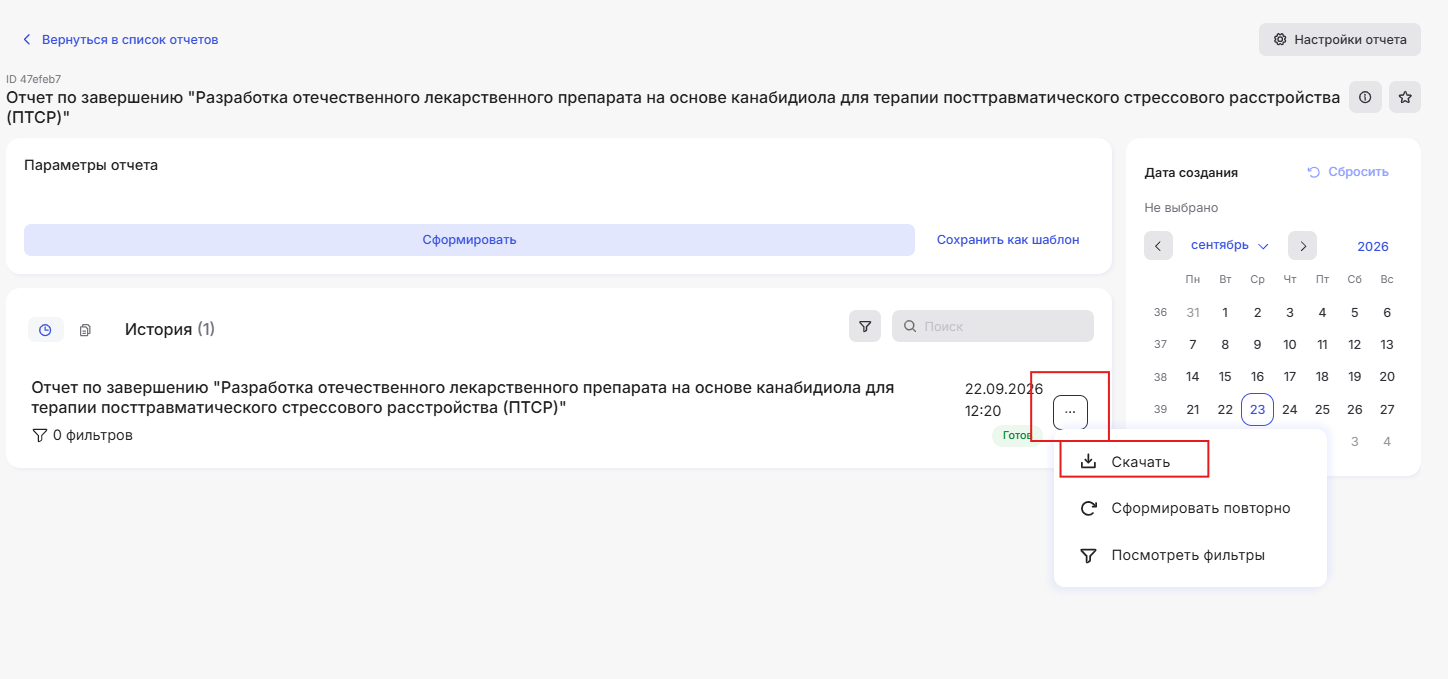
Task: Click the Готово status badge
Action: [1017, 435]
